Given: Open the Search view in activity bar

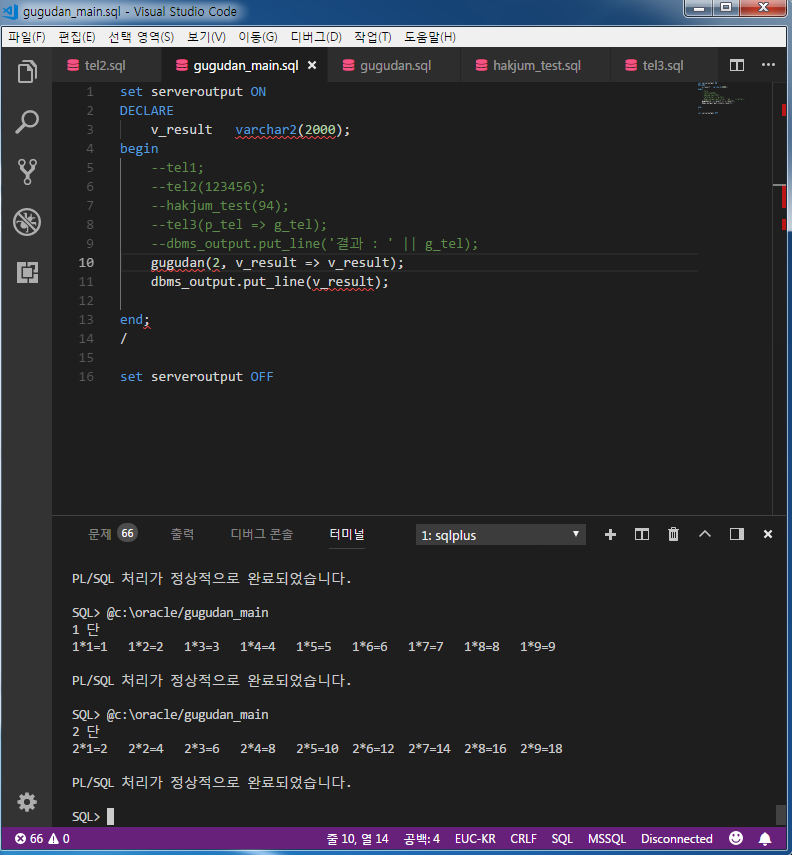Looking at the screenshot, I should 27,122.
